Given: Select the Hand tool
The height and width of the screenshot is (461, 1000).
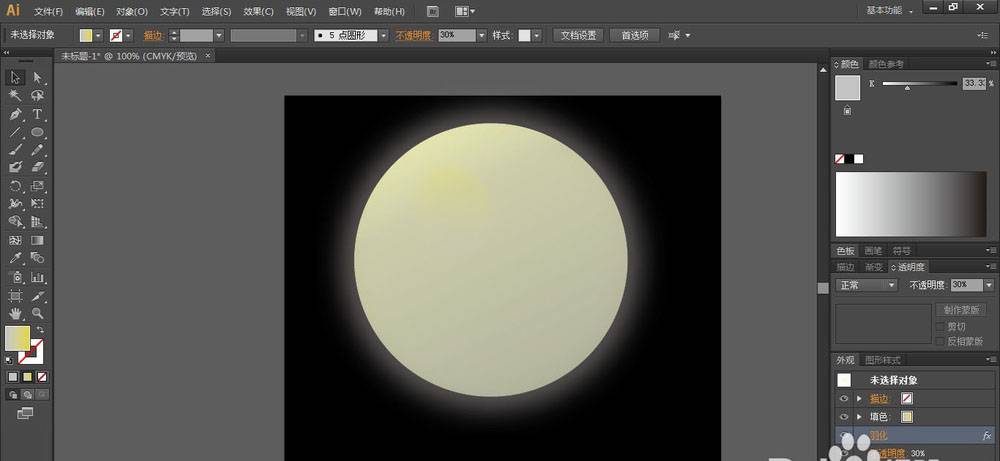Looking at the screenshot, I should (16, 314).
